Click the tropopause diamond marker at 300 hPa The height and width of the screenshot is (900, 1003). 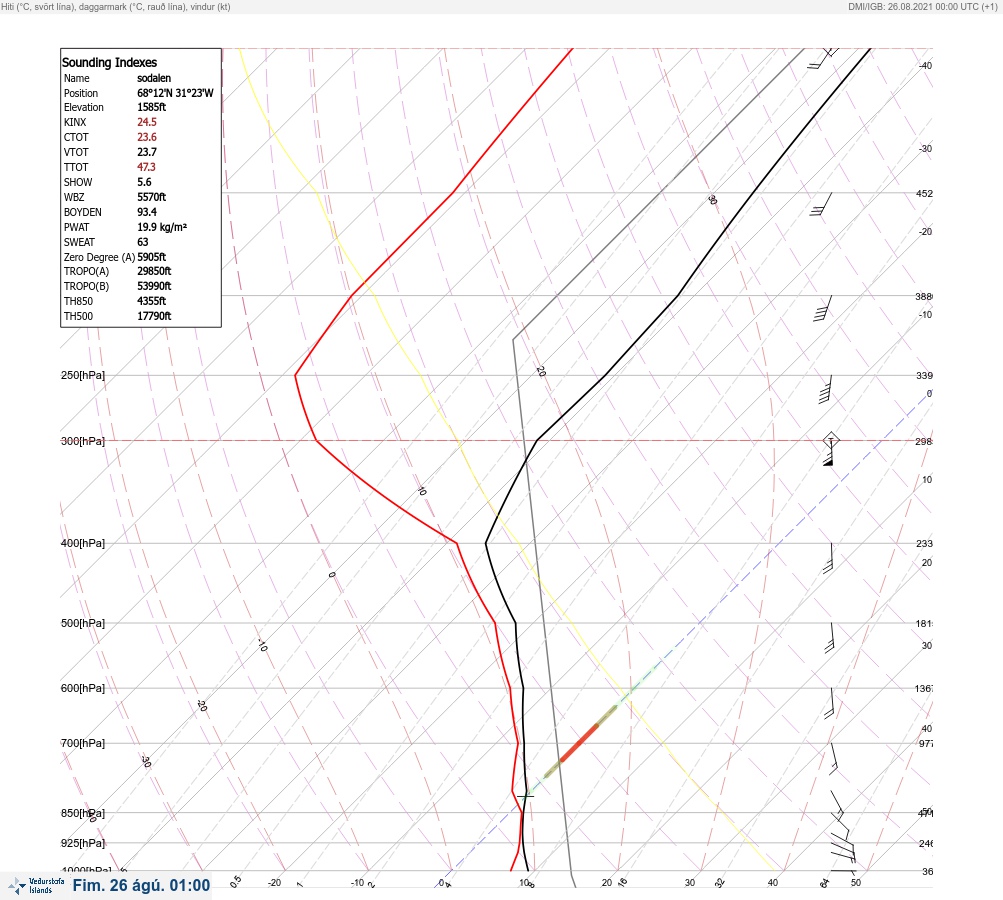click(x=830, y=440)
